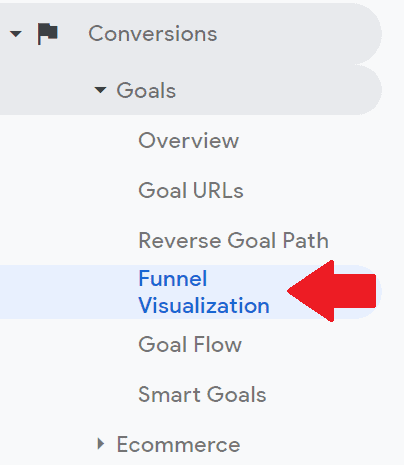The width and height of the screenshot is (404, 465).
Task: Open the Reverse Goal Path report
Action: tap(233, 240)
